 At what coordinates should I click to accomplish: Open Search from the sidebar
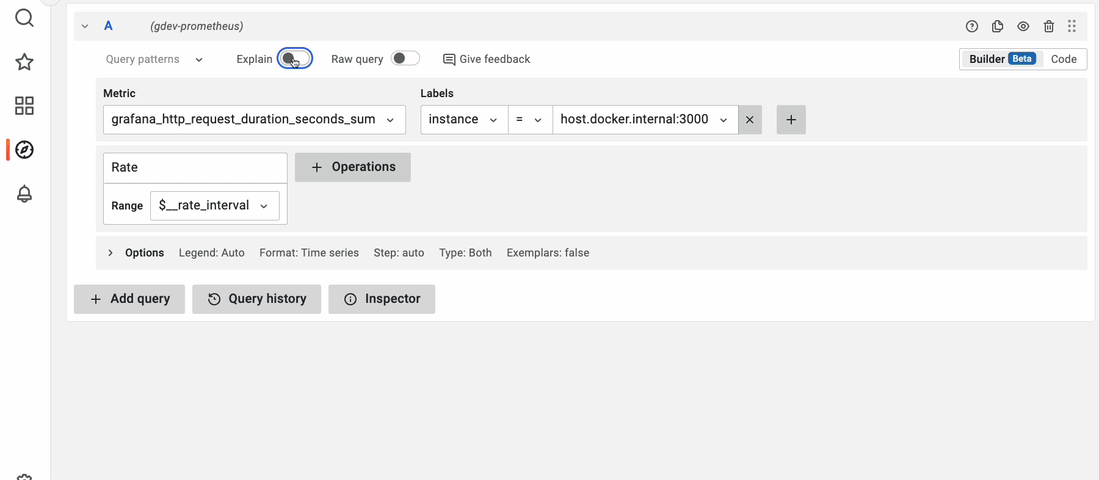tap(25, 18)
